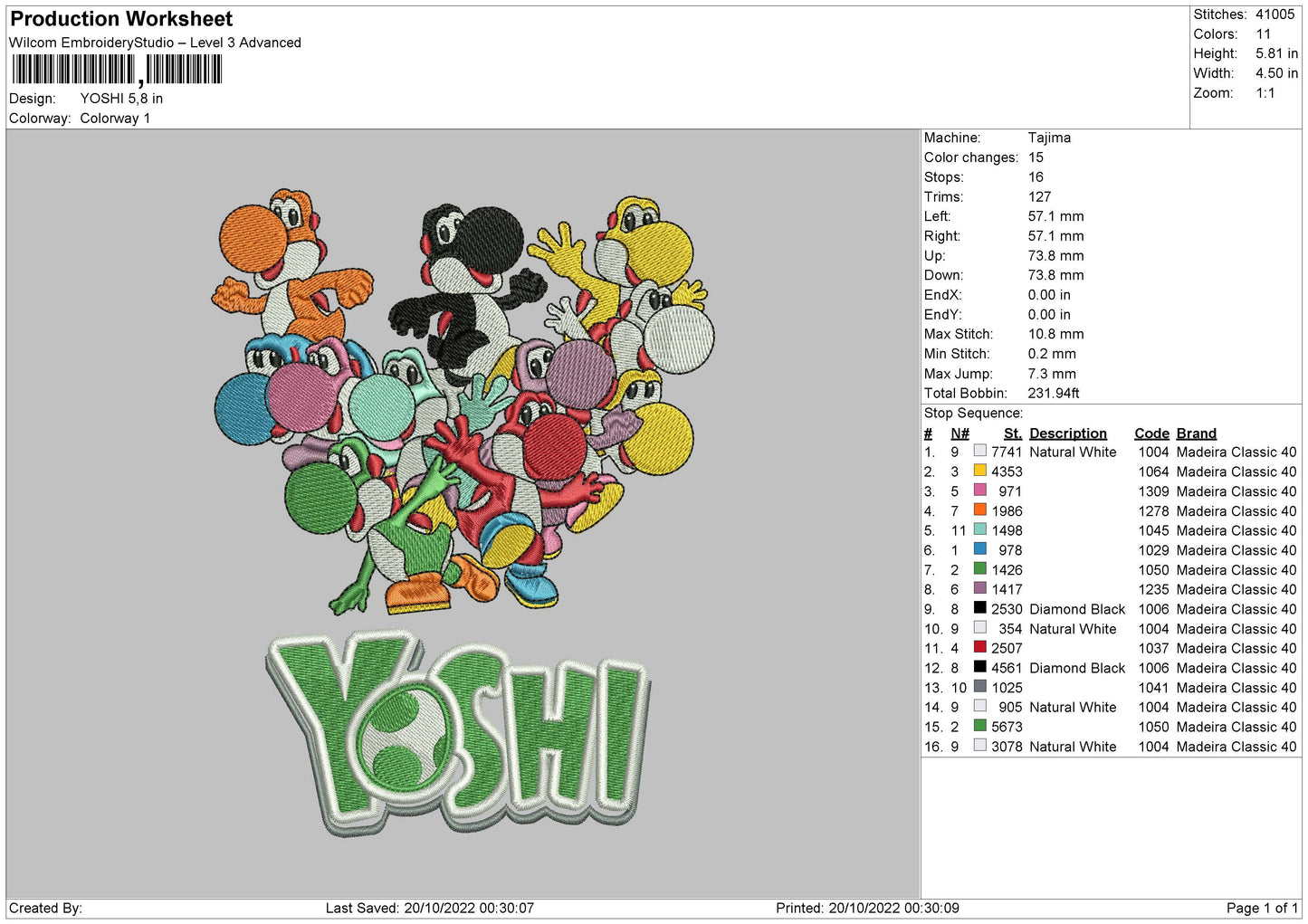Click the Natural White swatch with 7741 stitches

979,451
